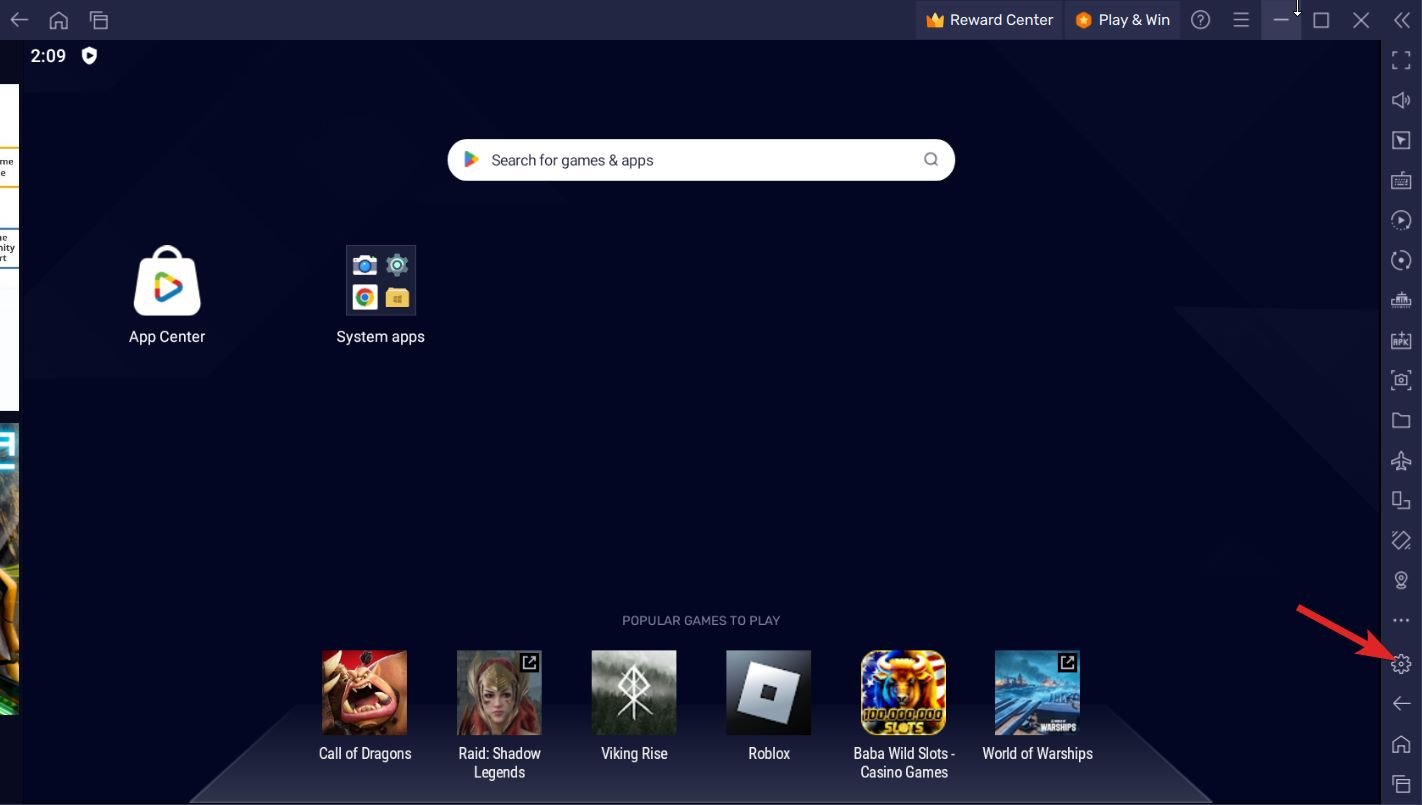This screenshot has height=805, width=1422.
Task: Open the location pin icon in the side toolbar
Action: pyautogui.click(x=1401, y=580)
